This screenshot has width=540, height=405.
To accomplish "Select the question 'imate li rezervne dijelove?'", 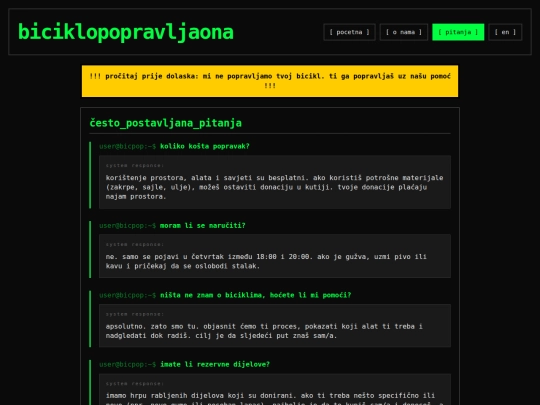I will click(x=215, y=364).
